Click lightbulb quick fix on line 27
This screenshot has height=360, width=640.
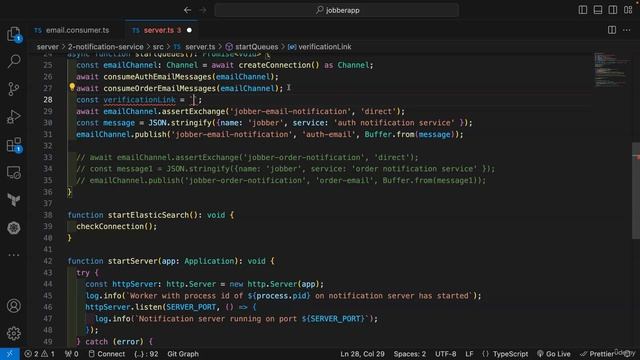72,87
